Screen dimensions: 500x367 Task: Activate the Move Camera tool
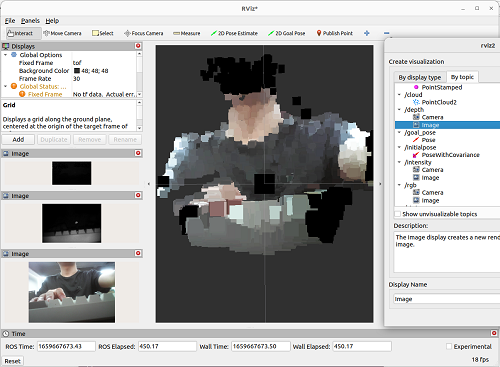(63, 33)
